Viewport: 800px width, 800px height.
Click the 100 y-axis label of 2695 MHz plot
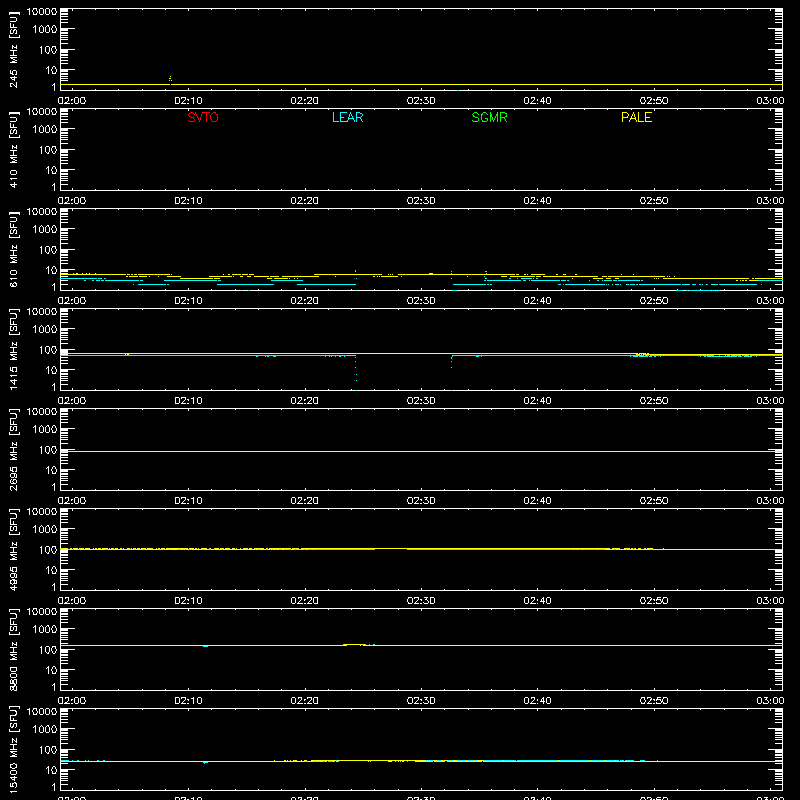coord(48,449)
